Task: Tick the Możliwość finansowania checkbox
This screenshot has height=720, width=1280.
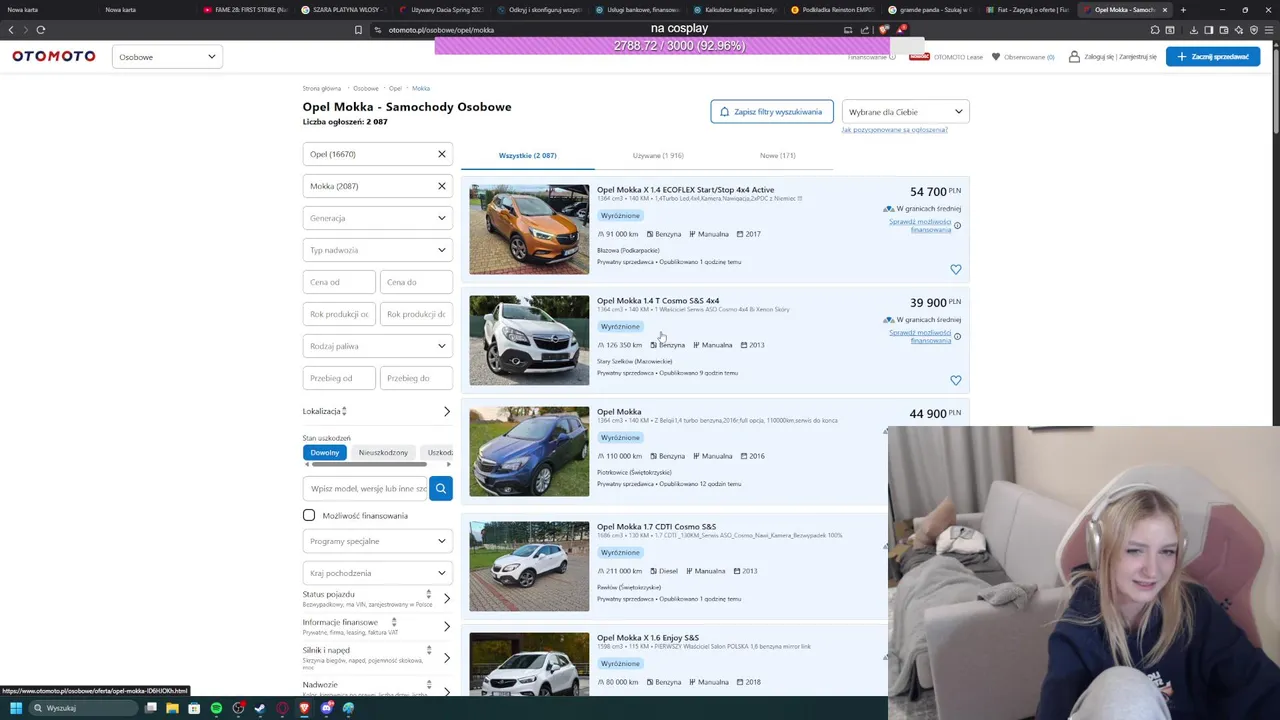Action: pyautogui.click(x=309, y=515)
